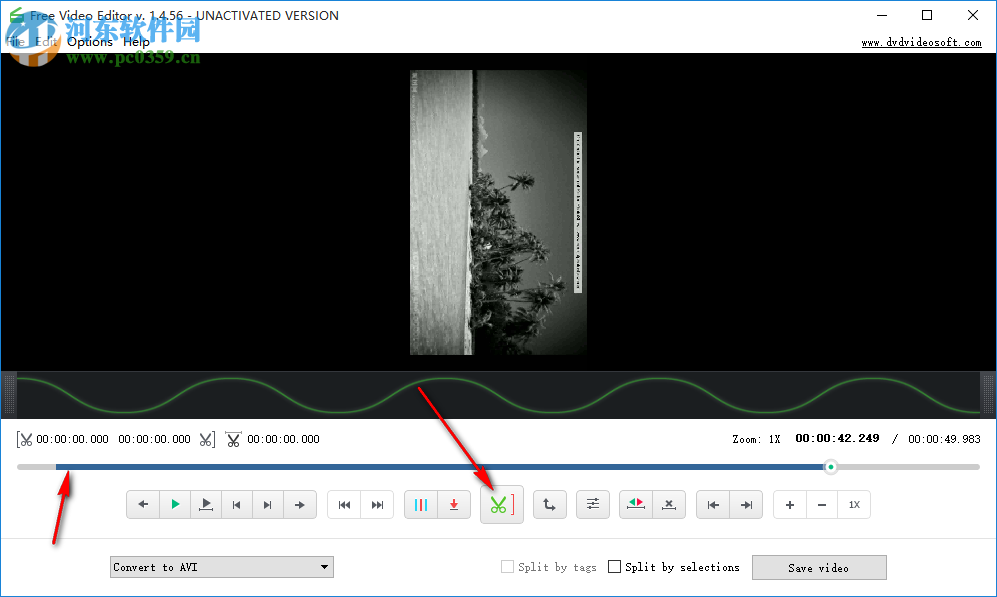
Task: Click the Play playback button
Action: click(175, 504)
